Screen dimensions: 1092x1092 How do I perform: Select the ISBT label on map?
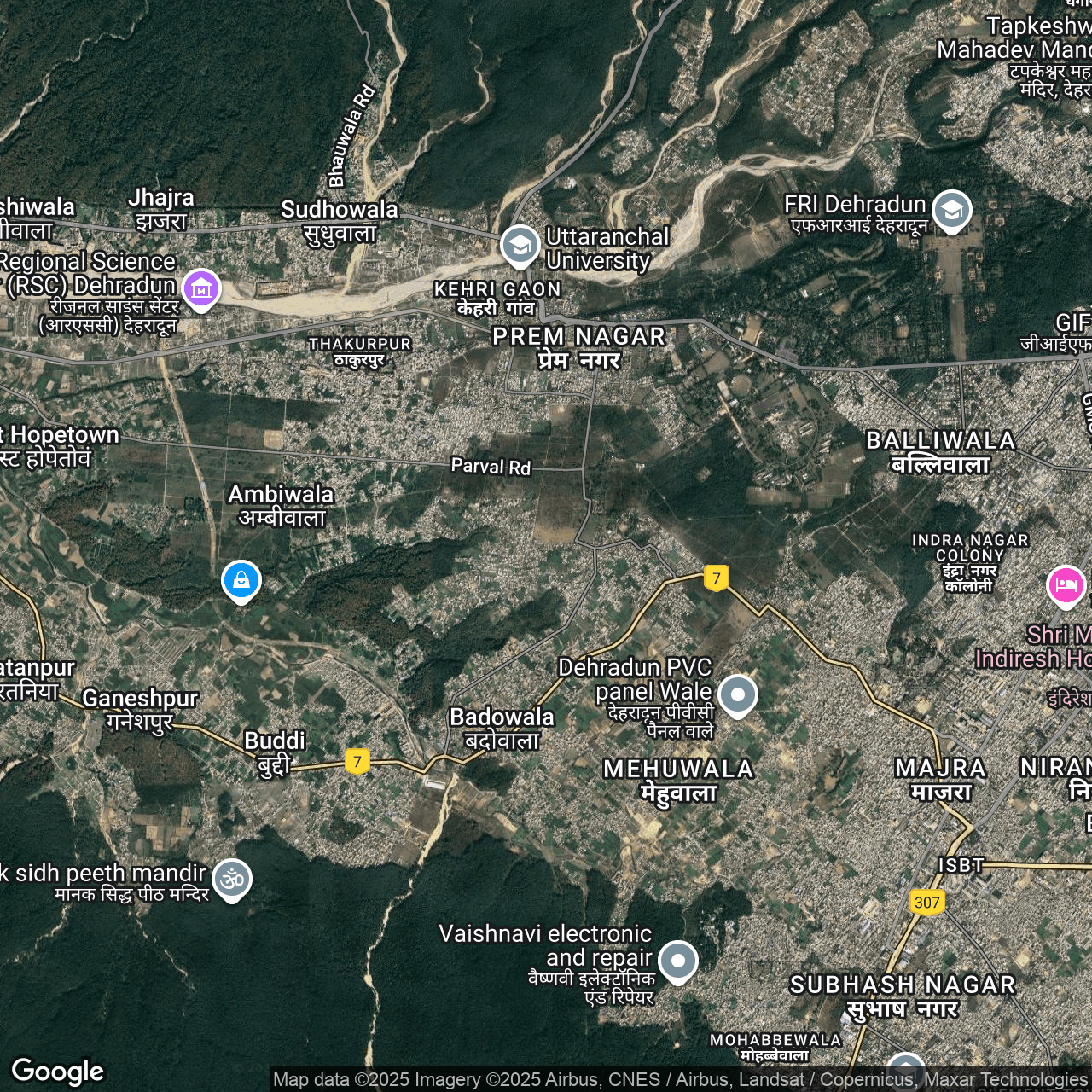click(961, 865)
